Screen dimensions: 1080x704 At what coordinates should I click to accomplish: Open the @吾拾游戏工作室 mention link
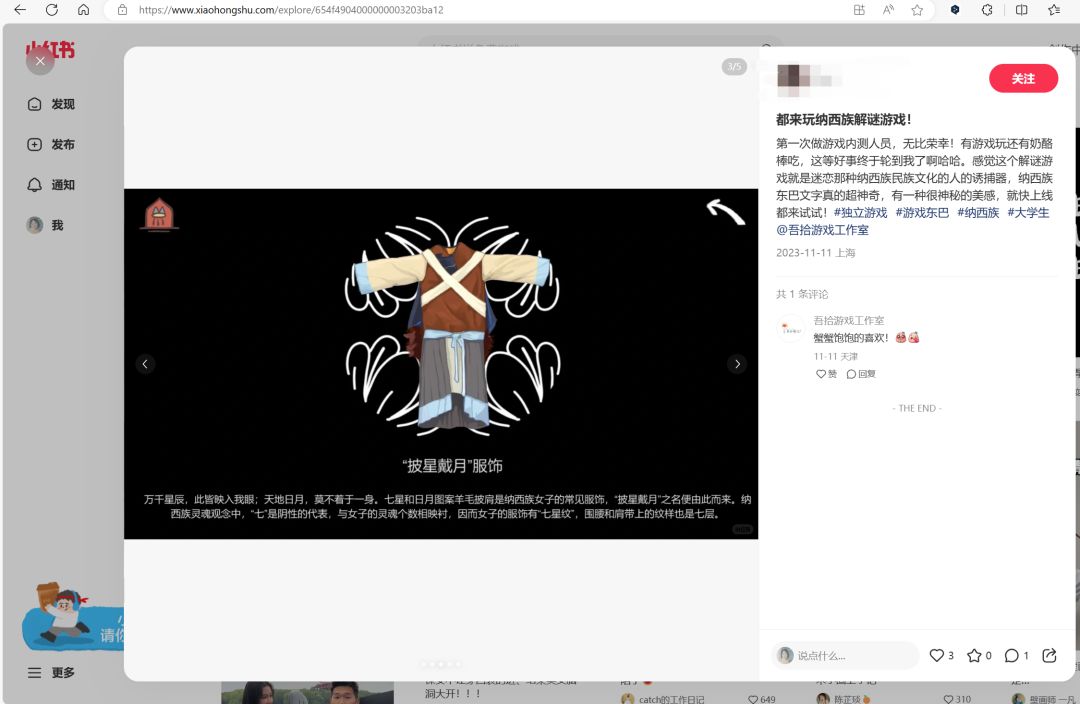pyautogui.click(x=822, y=230)
